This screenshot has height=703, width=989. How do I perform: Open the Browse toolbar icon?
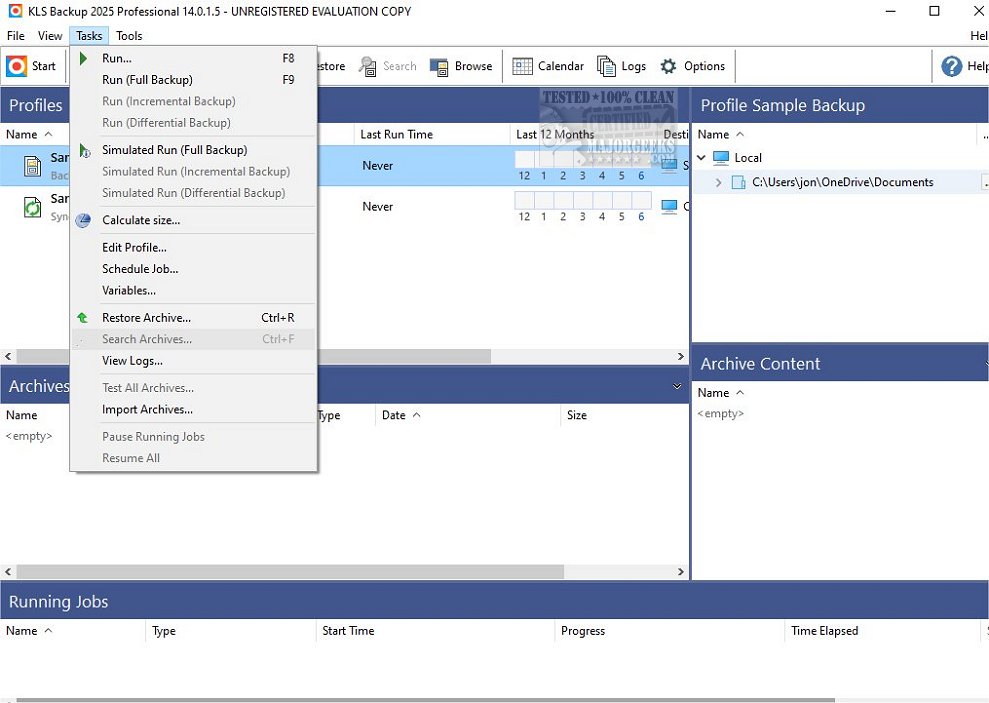point(439,66)
